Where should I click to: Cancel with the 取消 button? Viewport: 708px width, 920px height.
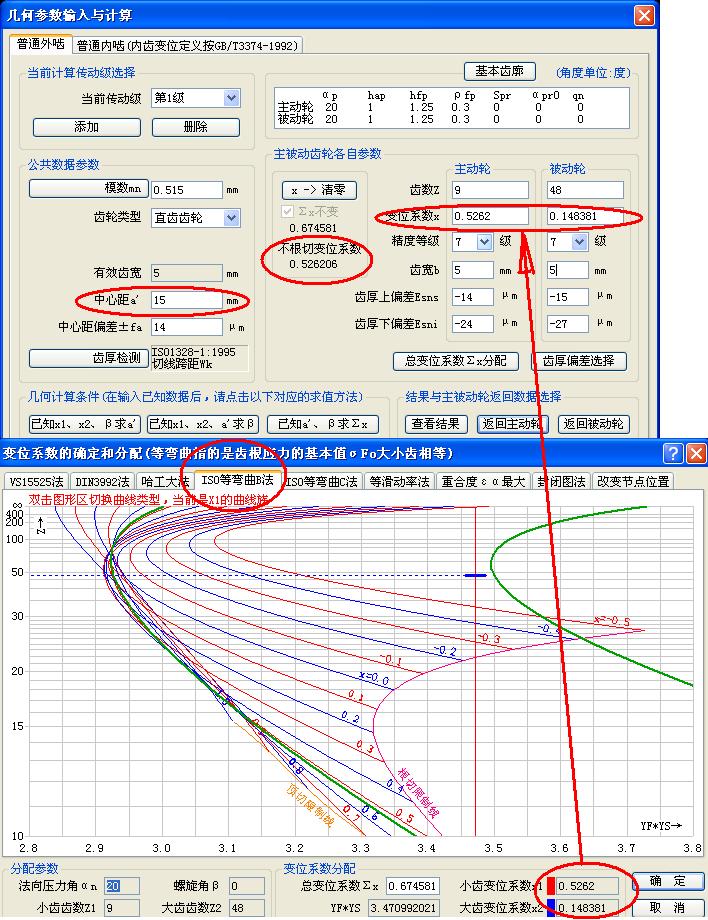point(668,908)
